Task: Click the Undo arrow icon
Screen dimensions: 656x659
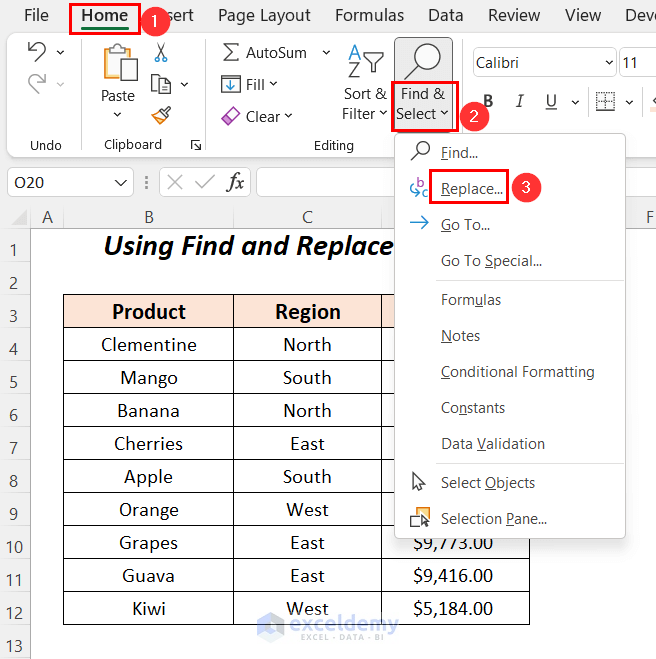Action: click(x=36, y=52)
